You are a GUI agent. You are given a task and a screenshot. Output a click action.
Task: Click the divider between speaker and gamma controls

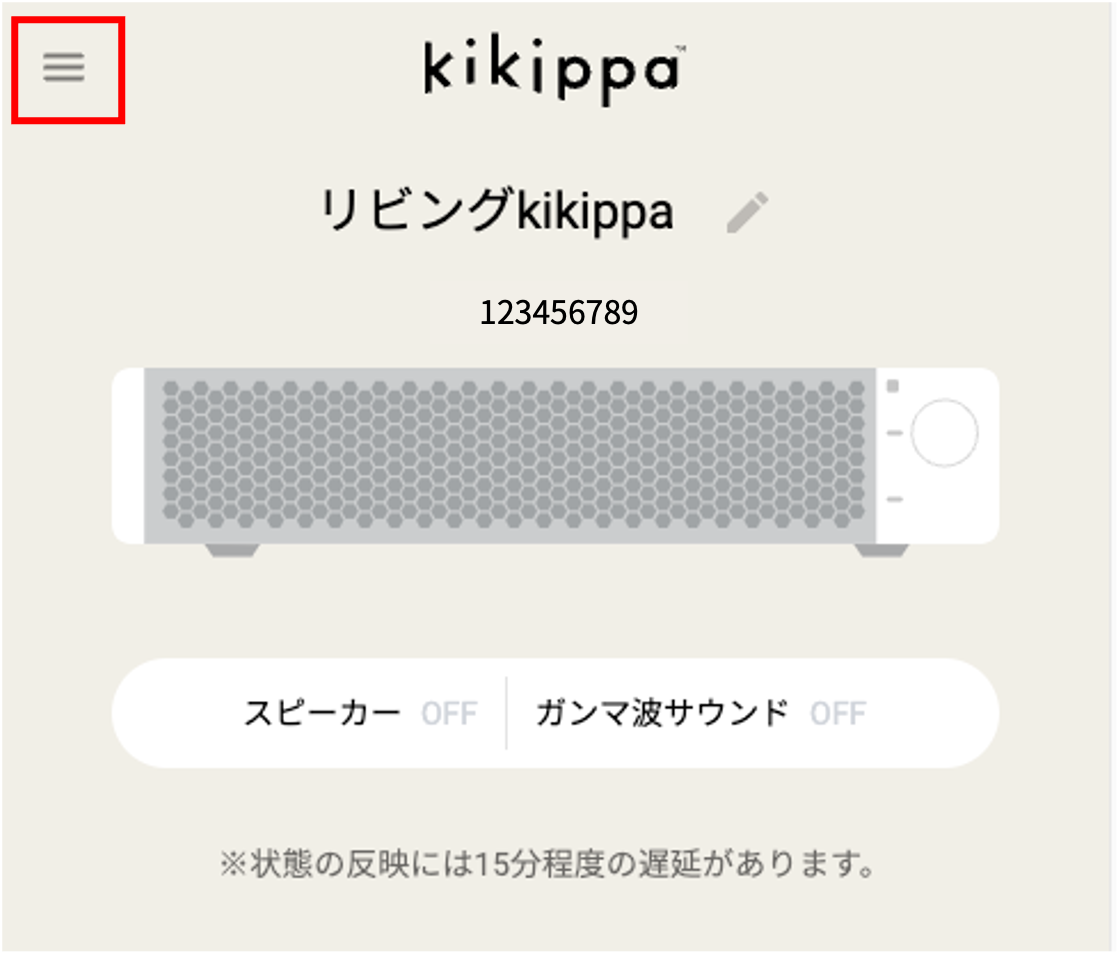tap(505, 712)
